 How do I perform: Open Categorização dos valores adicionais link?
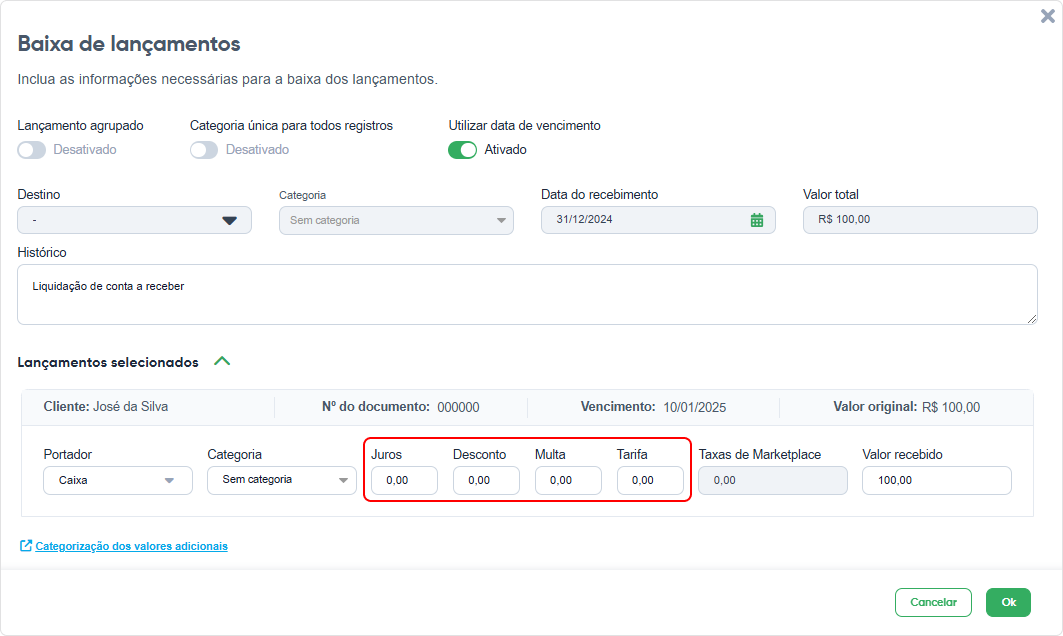[x=132, y=546]
